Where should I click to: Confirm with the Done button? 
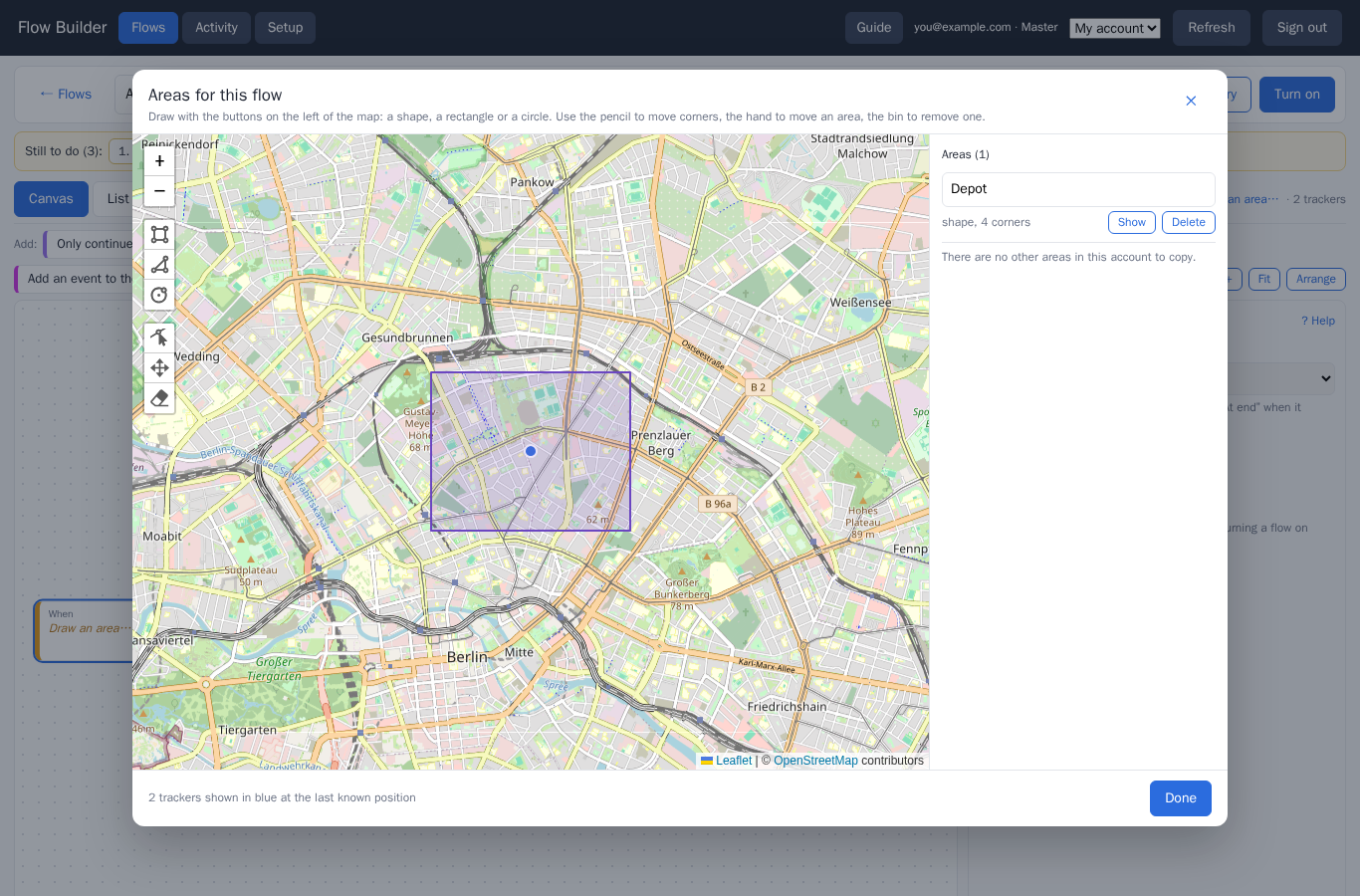pos(1180,798)
